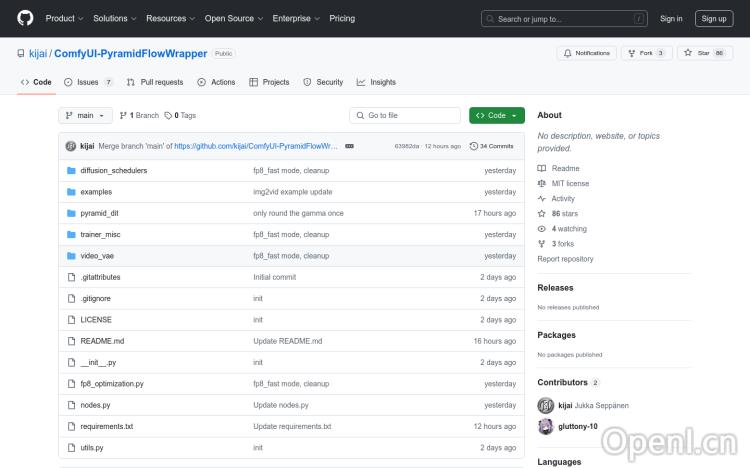Viewport: 750px width, 468px height.
Task: Click the Sign up button
Action: (714, 18)
